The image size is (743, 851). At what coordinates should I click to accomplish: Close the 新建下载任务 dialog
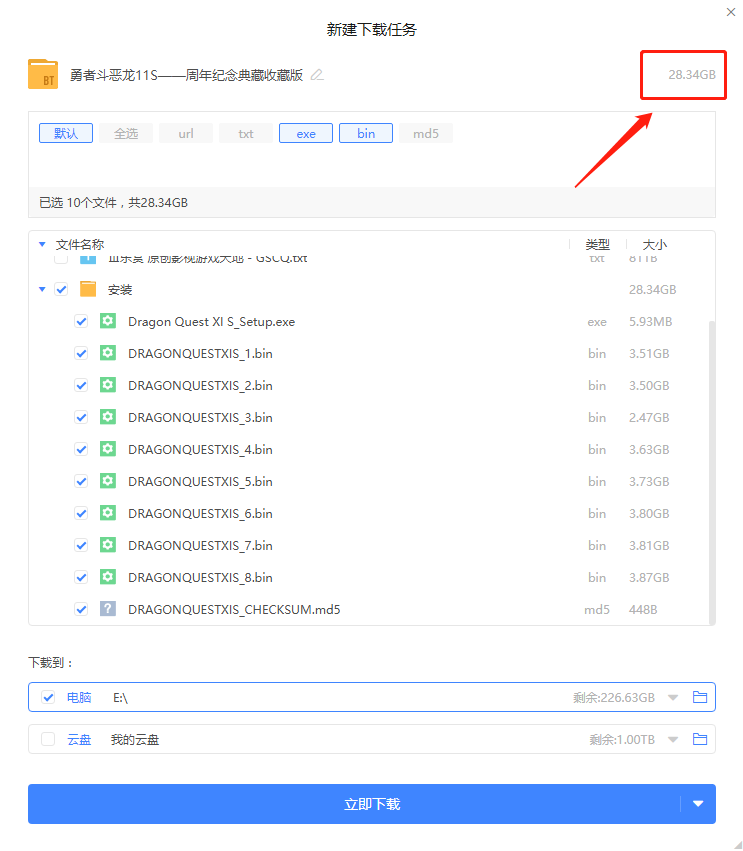[x=731, y=12]
